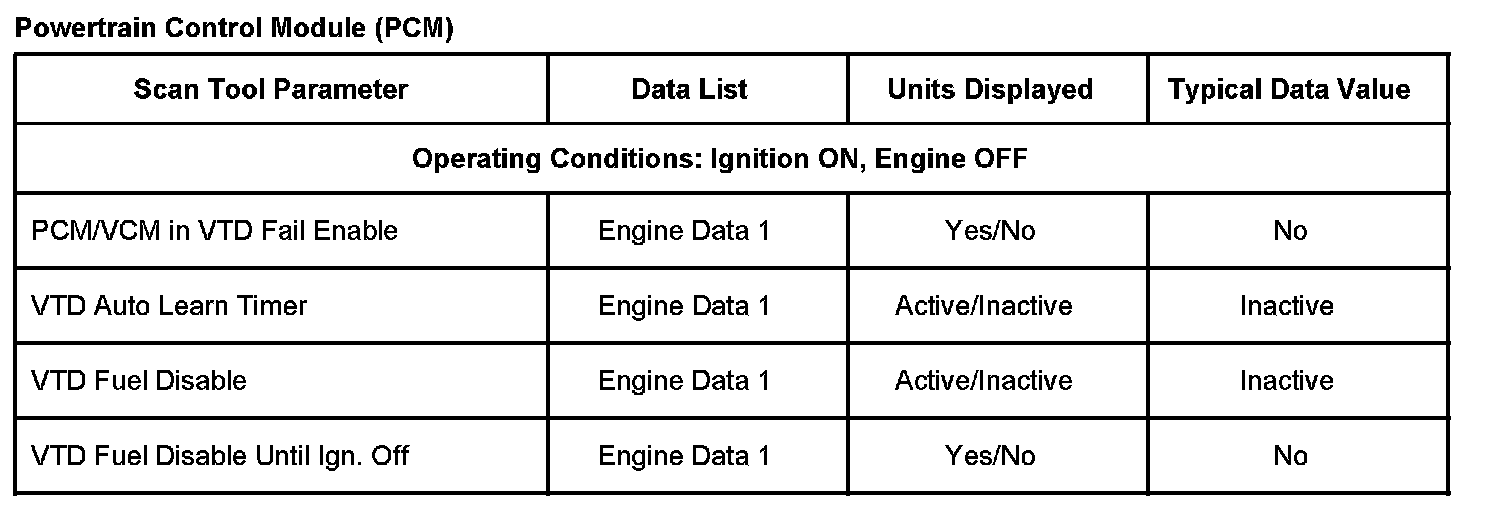Select the Scan Tool Parameter column header
Viewport: 1504px width, 506px height.
271,90
